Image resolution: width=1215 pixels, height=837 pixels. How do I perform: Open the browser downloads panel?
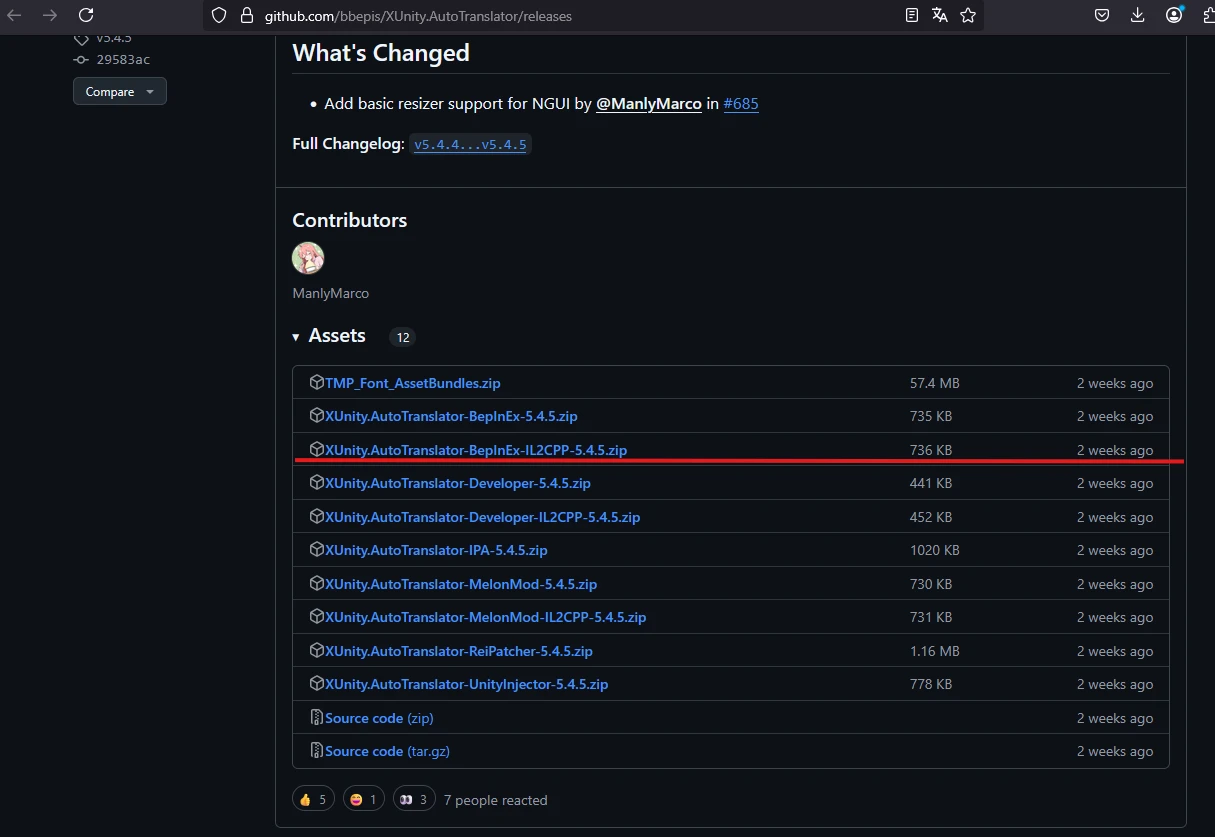[x=1137, y=15]
